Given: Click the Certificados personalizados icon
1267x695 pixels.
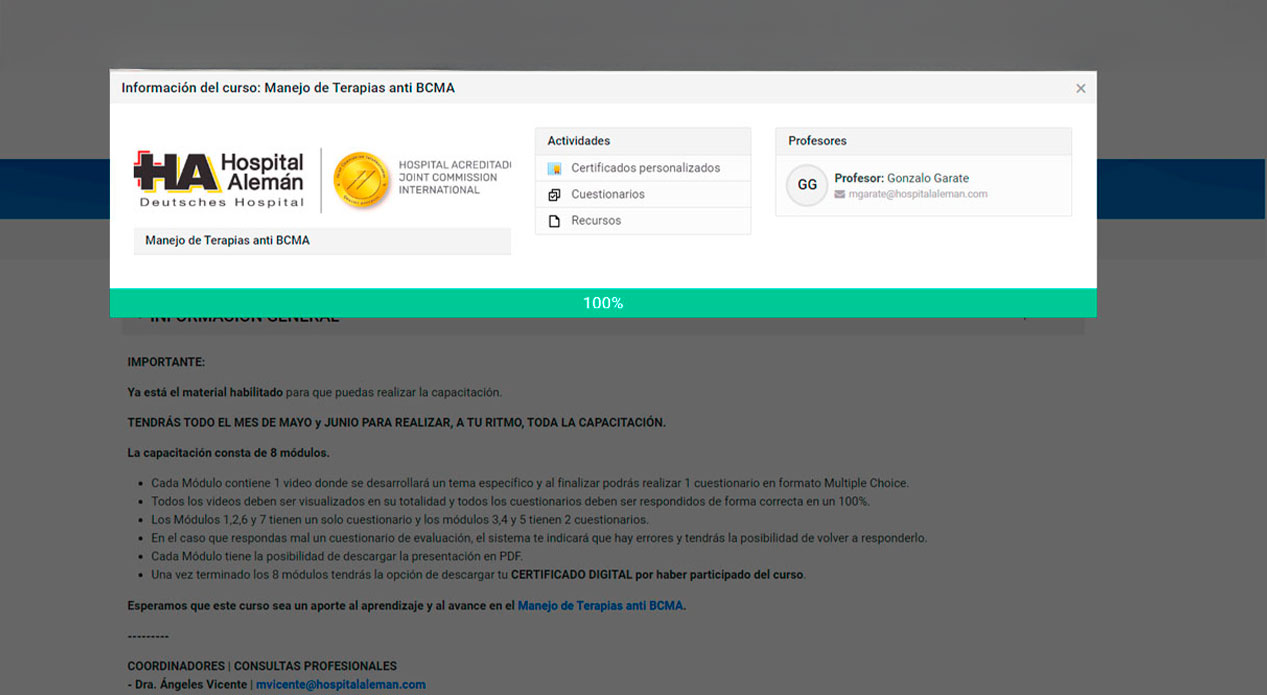Looking at the screenshot, I should click(554, 168).
